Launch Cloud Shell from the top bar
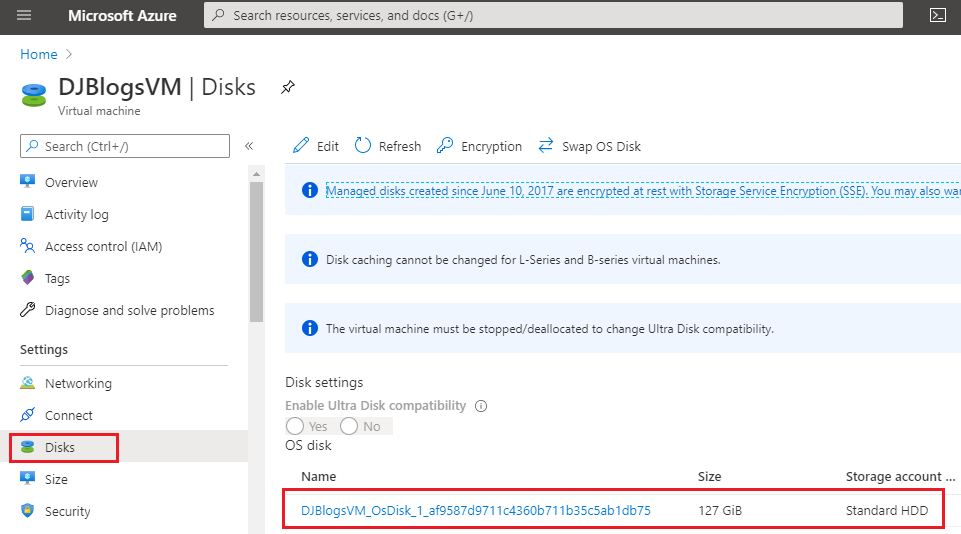 938,15
